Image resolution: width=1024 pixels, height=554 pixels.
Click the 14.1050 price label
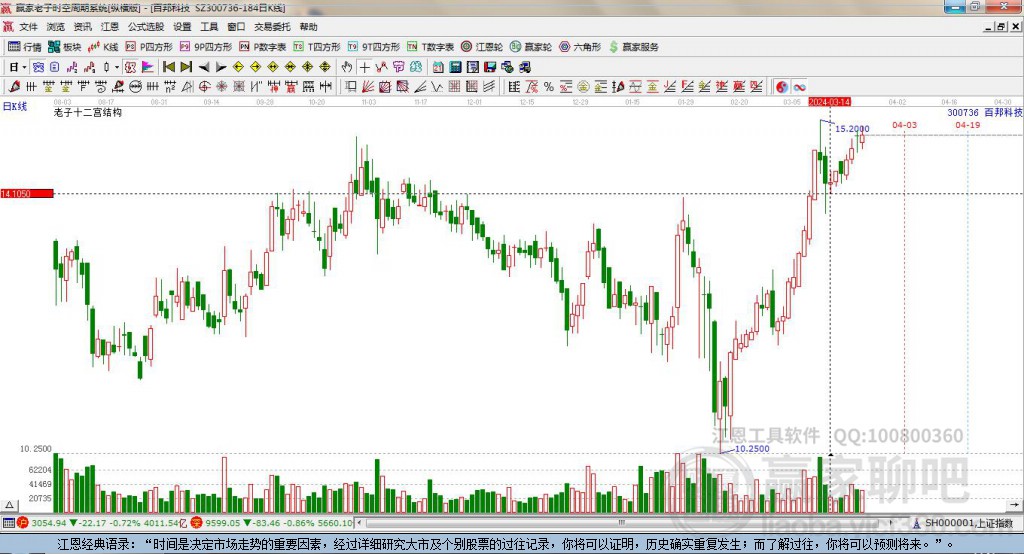[27, 193]
